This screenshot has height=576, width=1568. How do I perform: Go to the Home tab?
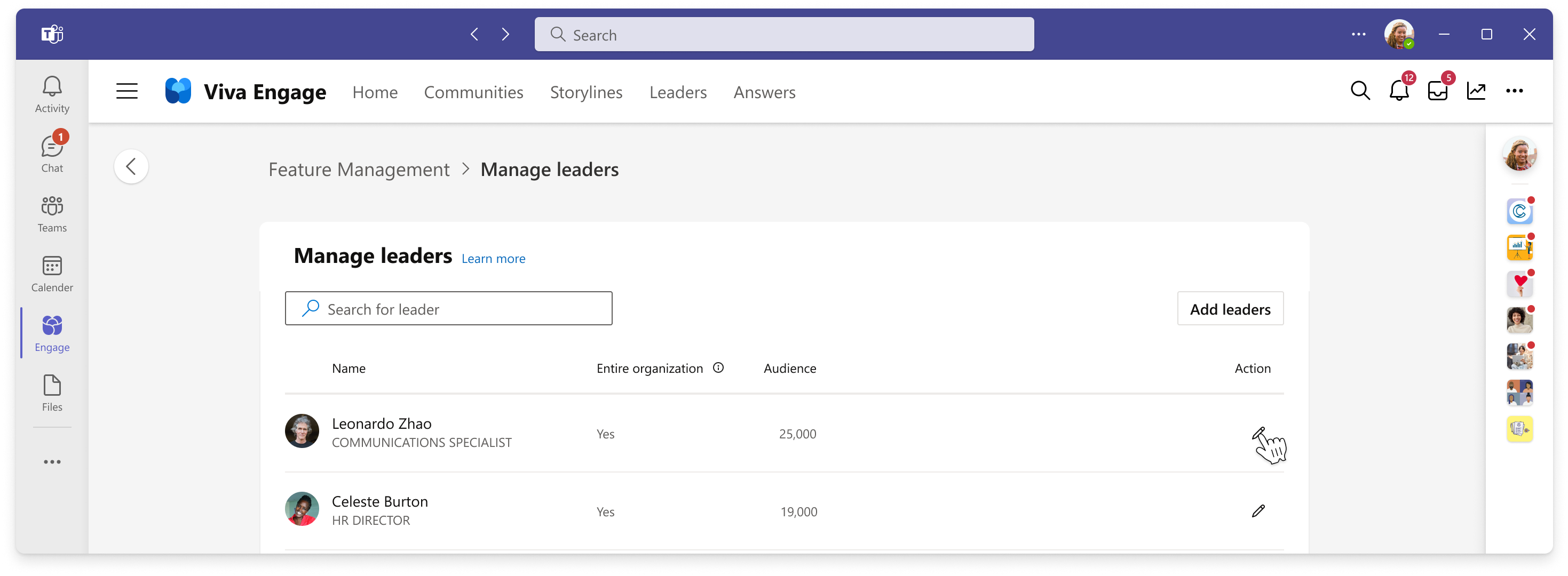tap(375, 92)
